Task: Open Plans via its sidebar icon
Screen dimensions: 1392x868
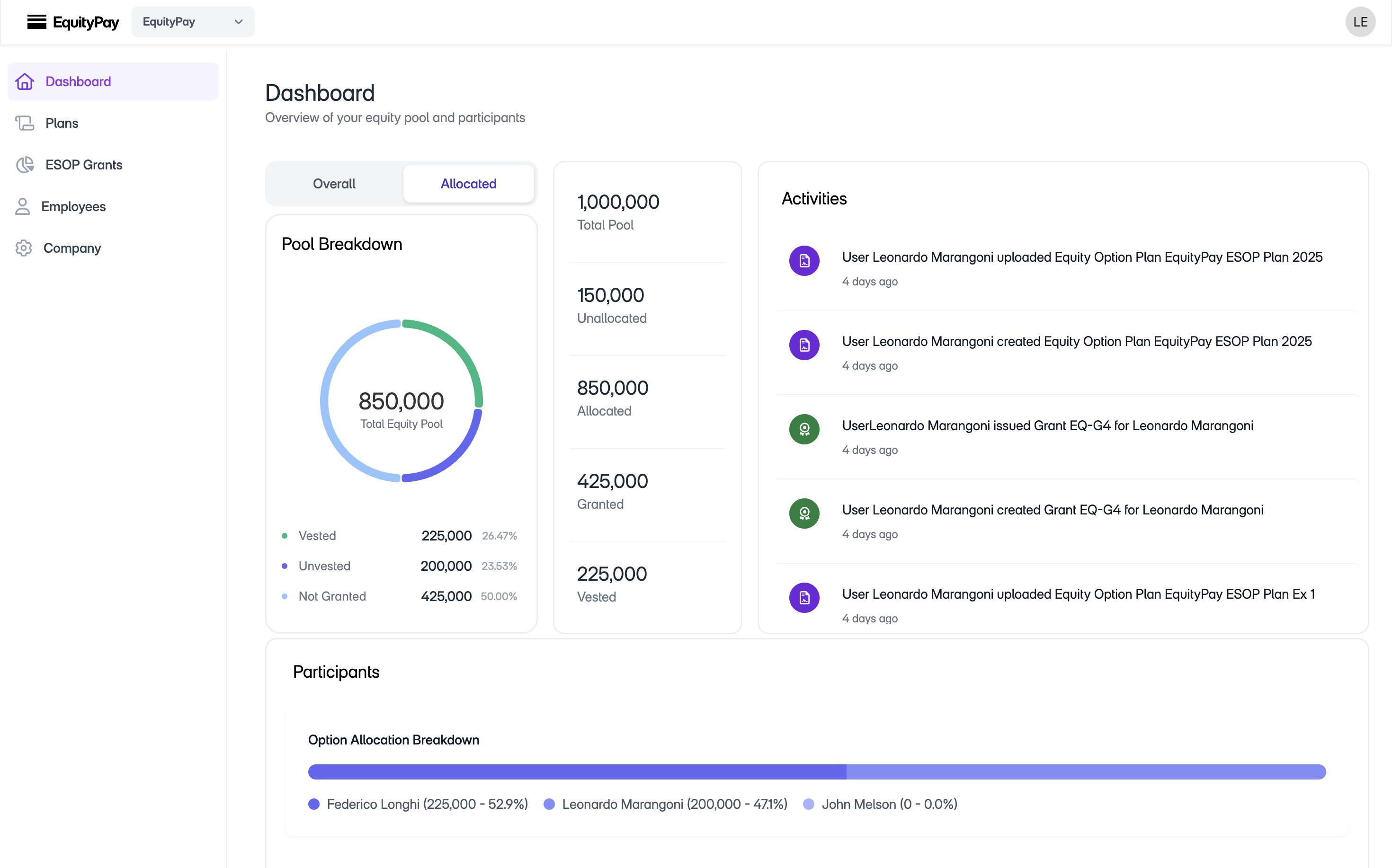Action: point(25,123)
